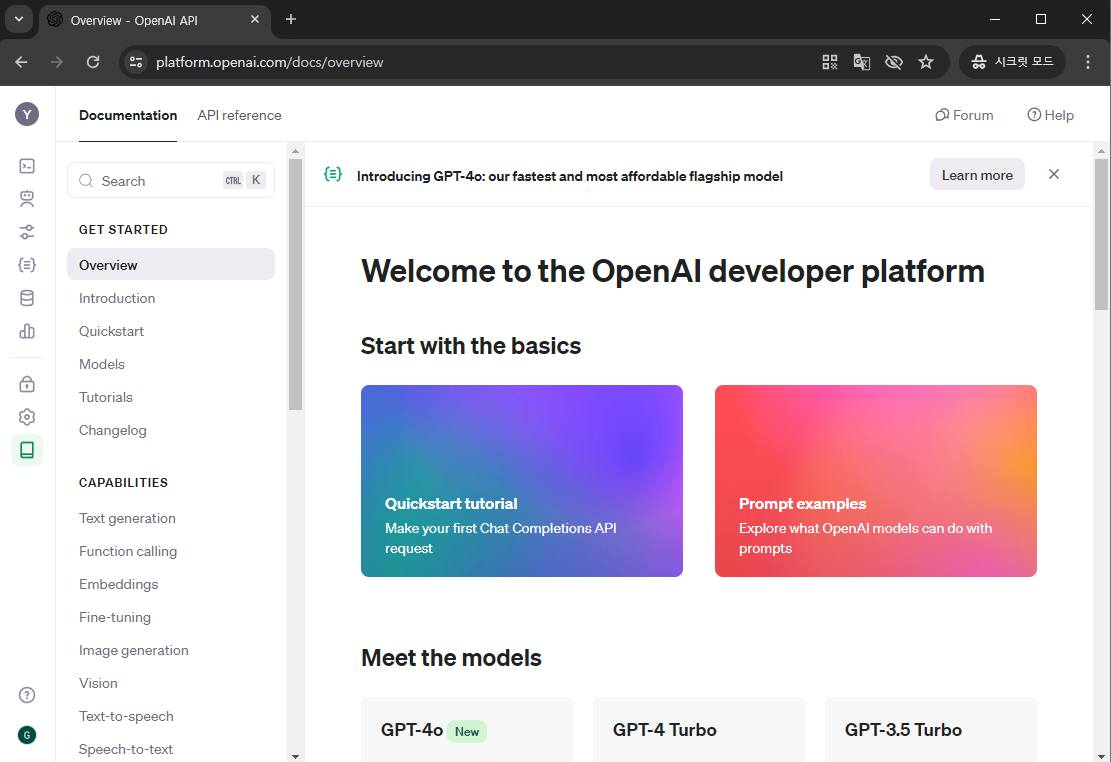Select the Docs book icon

tap(27, 450)
